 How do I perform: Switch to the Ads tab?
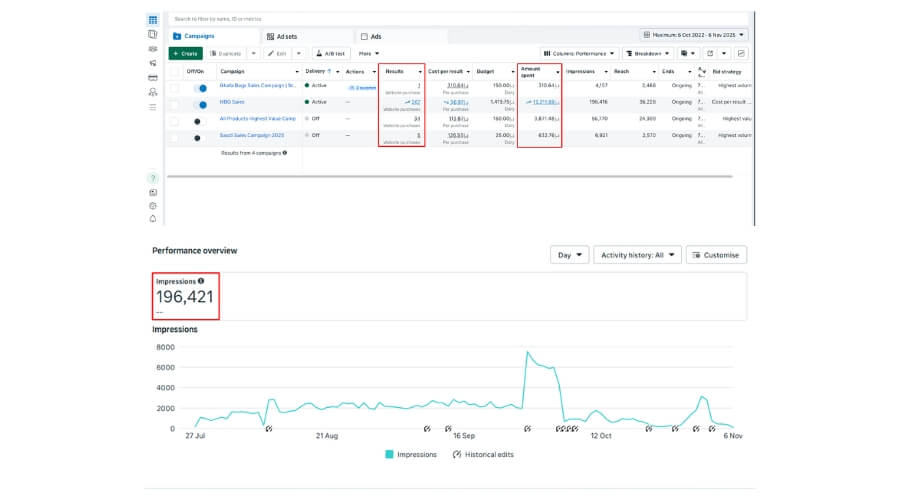pyautogui.click(x=371, y=36)
